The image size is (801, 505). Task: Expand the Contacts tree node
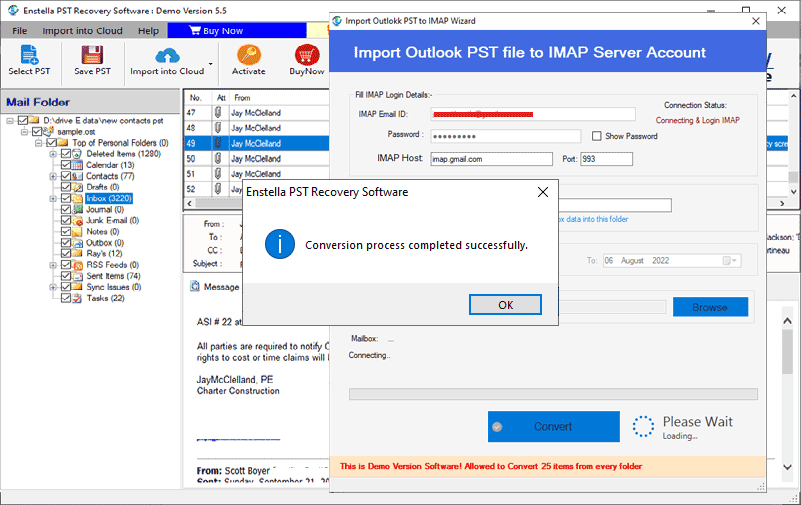coord(53,176)
